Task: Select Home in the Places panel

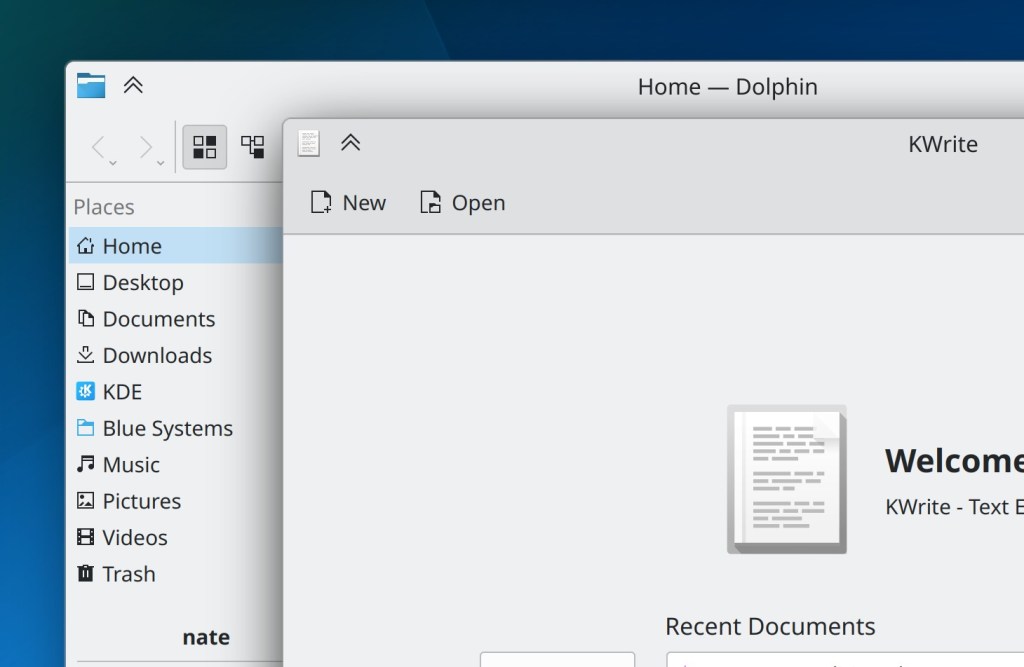Action: 131,246
